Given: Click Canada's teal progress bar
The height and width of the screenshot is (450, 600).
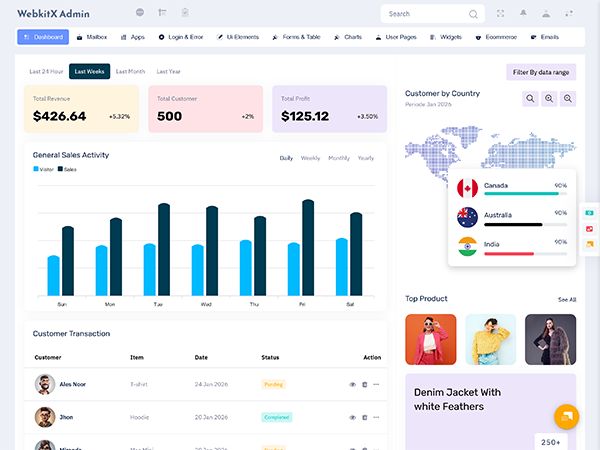Looking at the screenshot, I should click(518, 194).
